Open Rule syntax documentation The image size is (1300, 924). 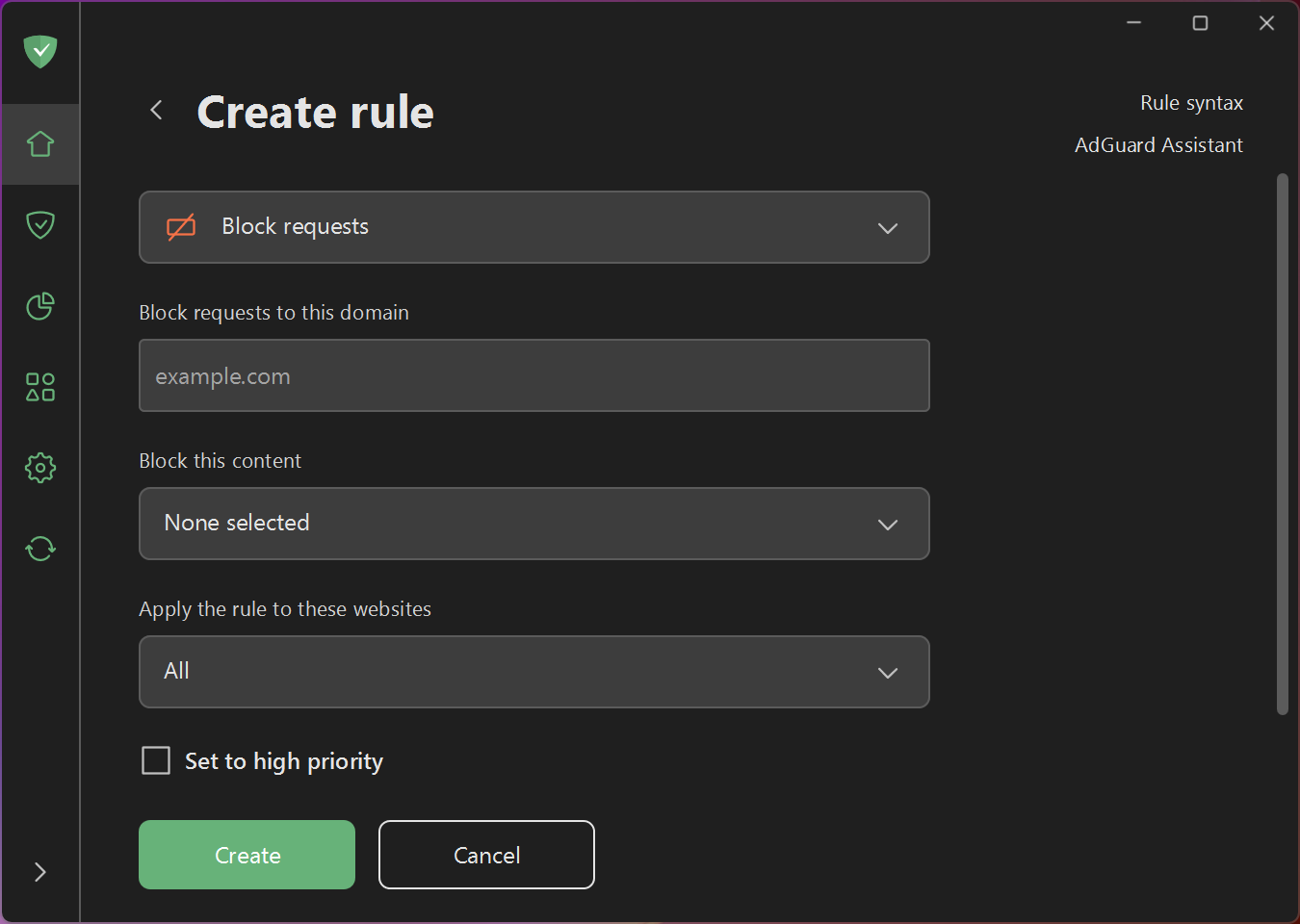tap(1191, 102)
